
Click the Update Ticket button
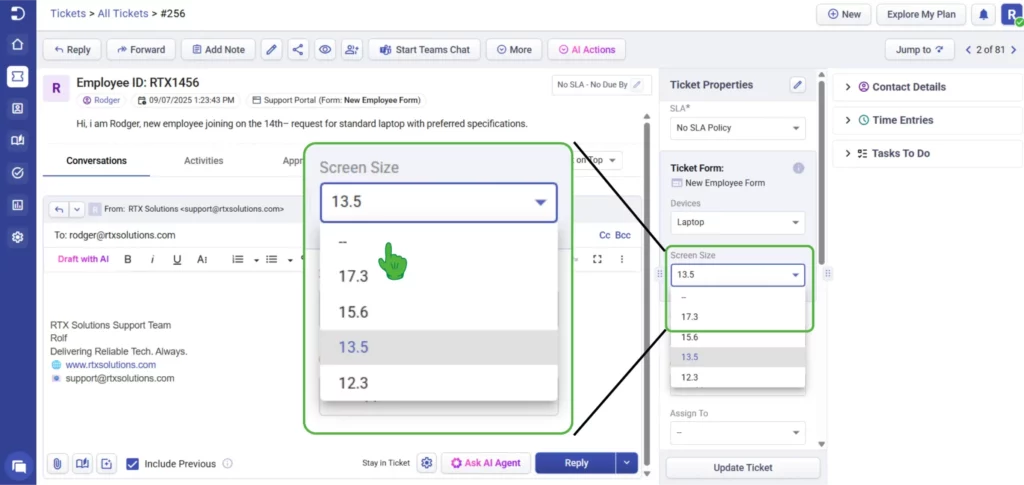(x=743, y=467)
